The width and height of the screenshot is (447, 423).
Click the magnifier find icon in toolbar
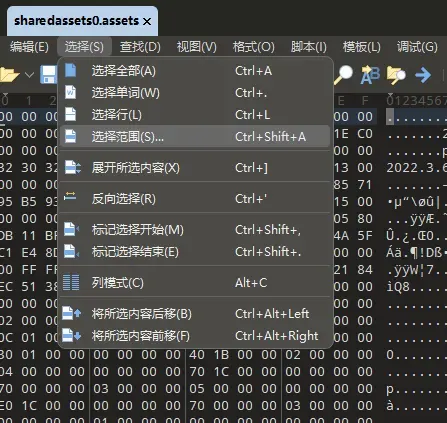[x=344, y=75]
